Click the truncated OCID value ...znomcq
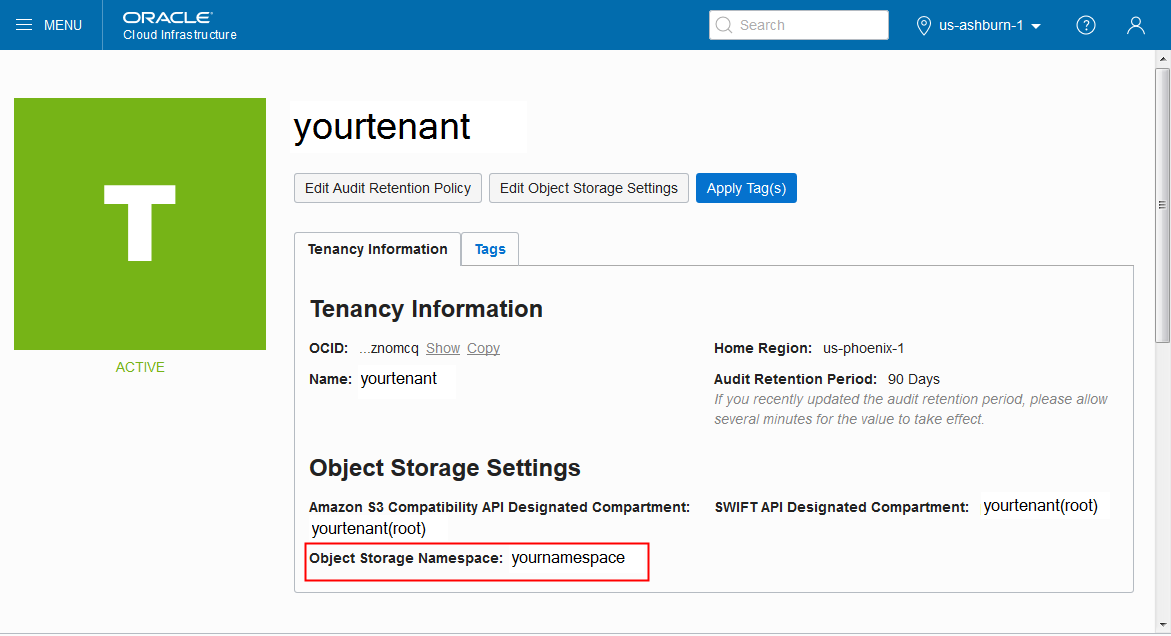 (x=388, y=349)
